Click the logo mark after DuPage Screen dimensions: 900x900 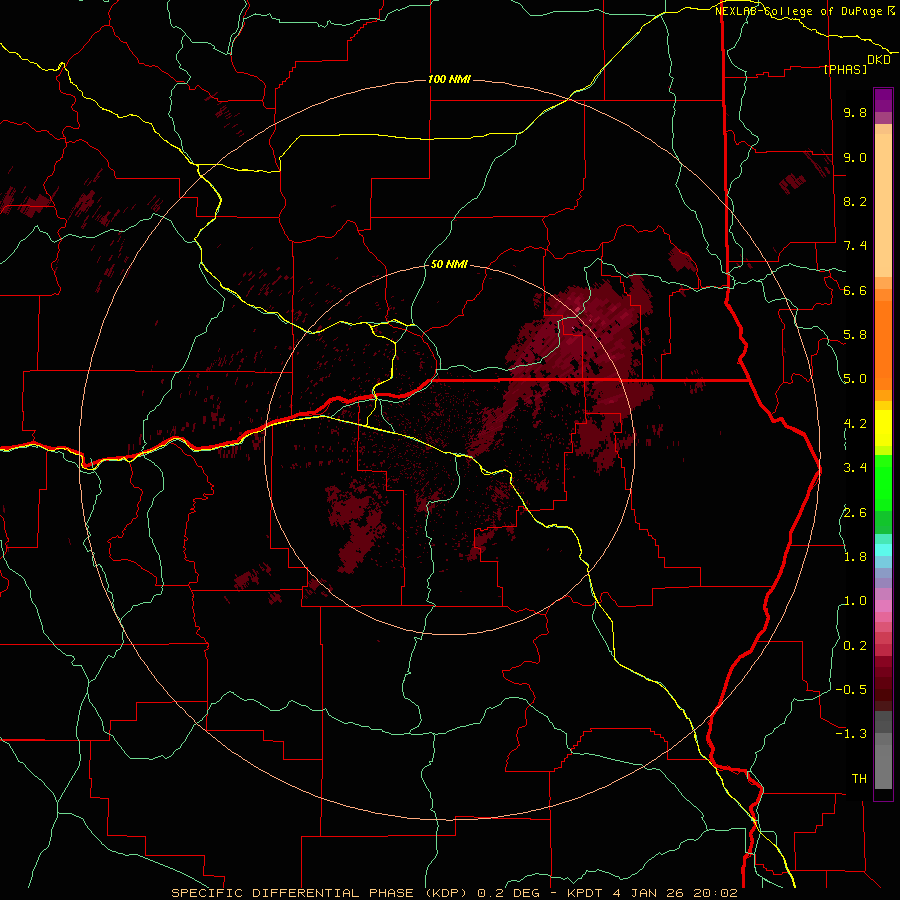point(891,11)
